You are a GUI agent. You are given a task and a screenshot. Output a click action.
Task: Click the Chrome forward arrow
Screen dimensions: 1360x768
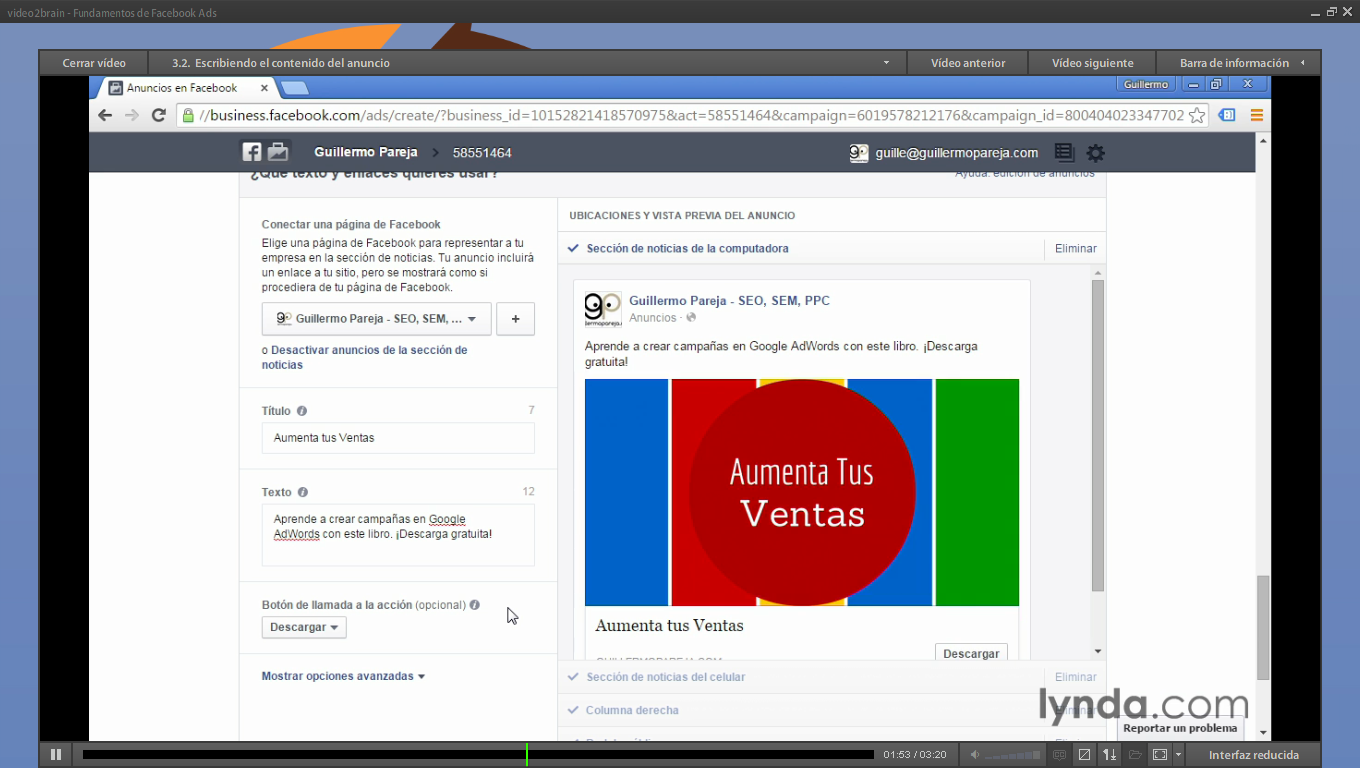[x=132, y=115]
